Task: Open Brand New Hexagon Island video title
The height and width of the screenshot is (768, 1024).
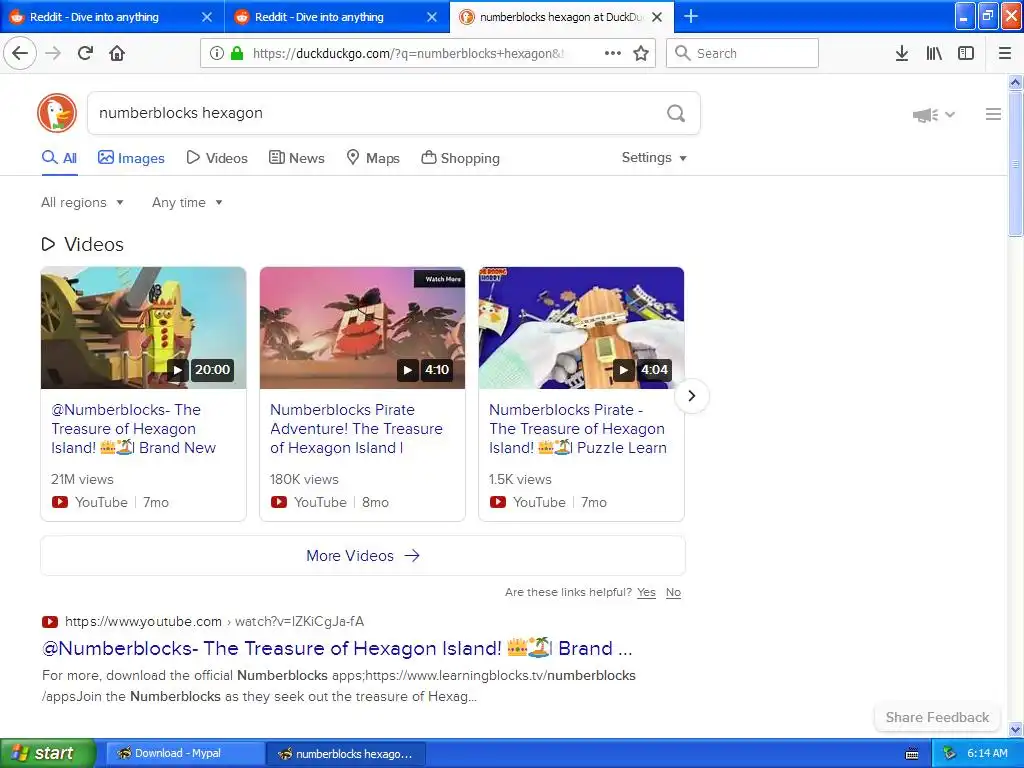Action: point(134,428)
